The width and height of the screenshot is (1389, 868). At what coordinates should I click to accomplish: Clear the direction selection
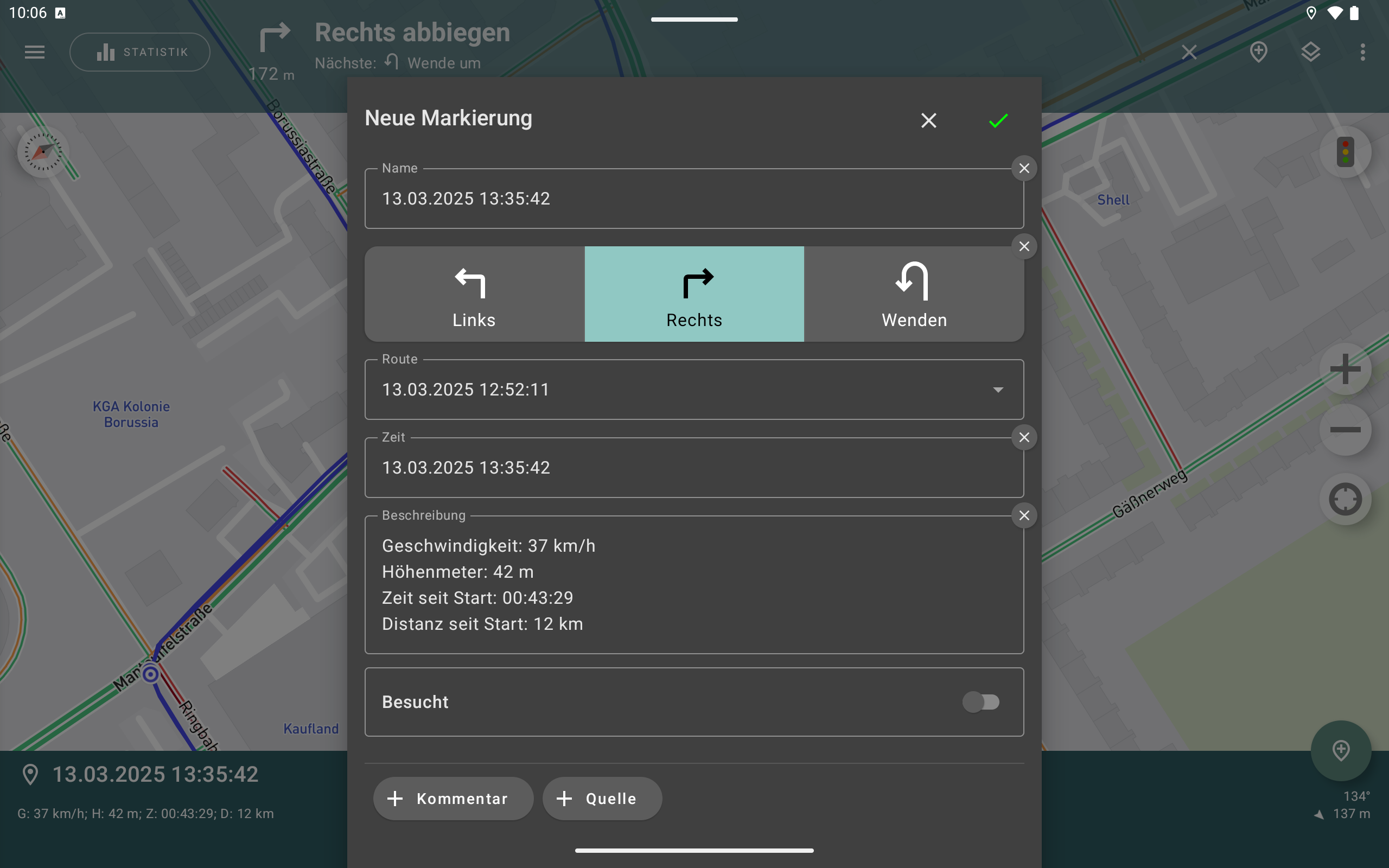pyautogui.click(x=1024, y=246)
